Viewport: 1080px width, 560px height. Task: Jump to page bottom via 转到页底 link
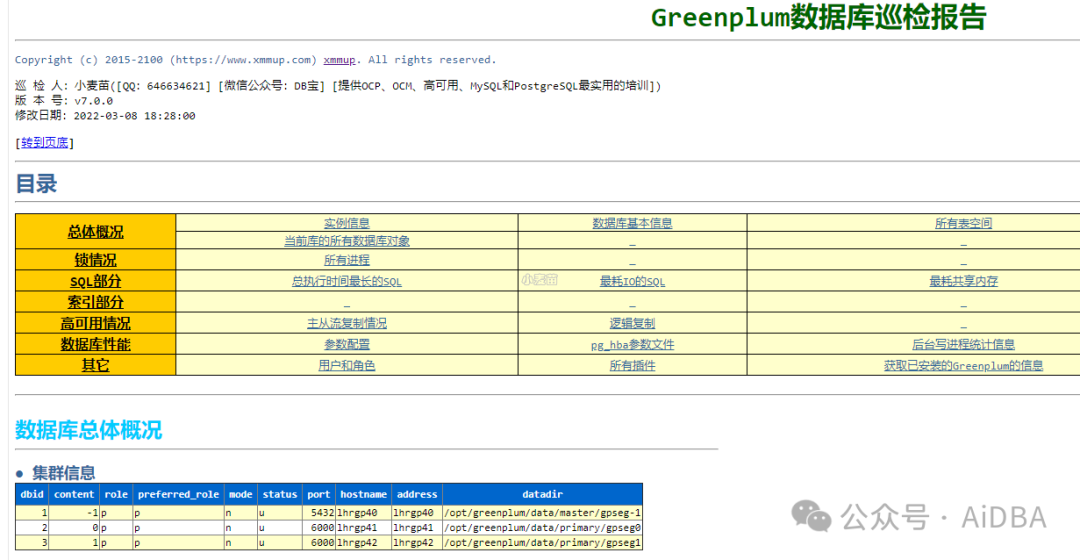45,143
